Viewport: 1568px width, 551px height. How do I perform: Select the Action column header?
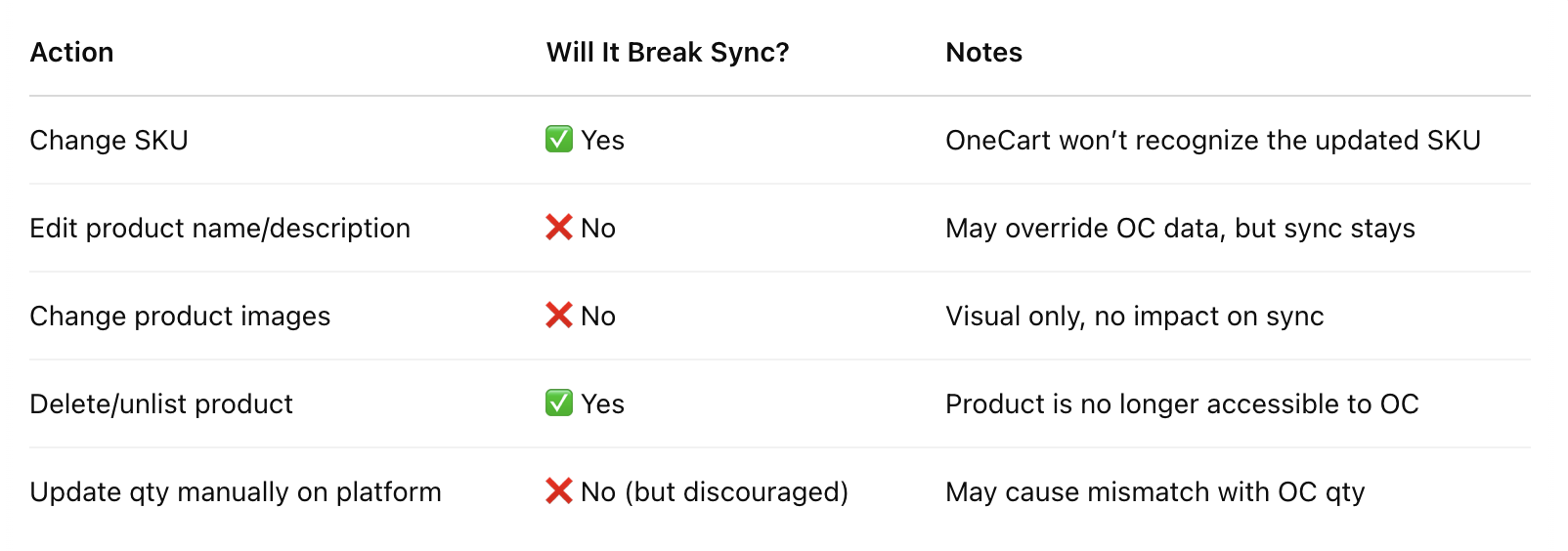[x=71, y=53]
